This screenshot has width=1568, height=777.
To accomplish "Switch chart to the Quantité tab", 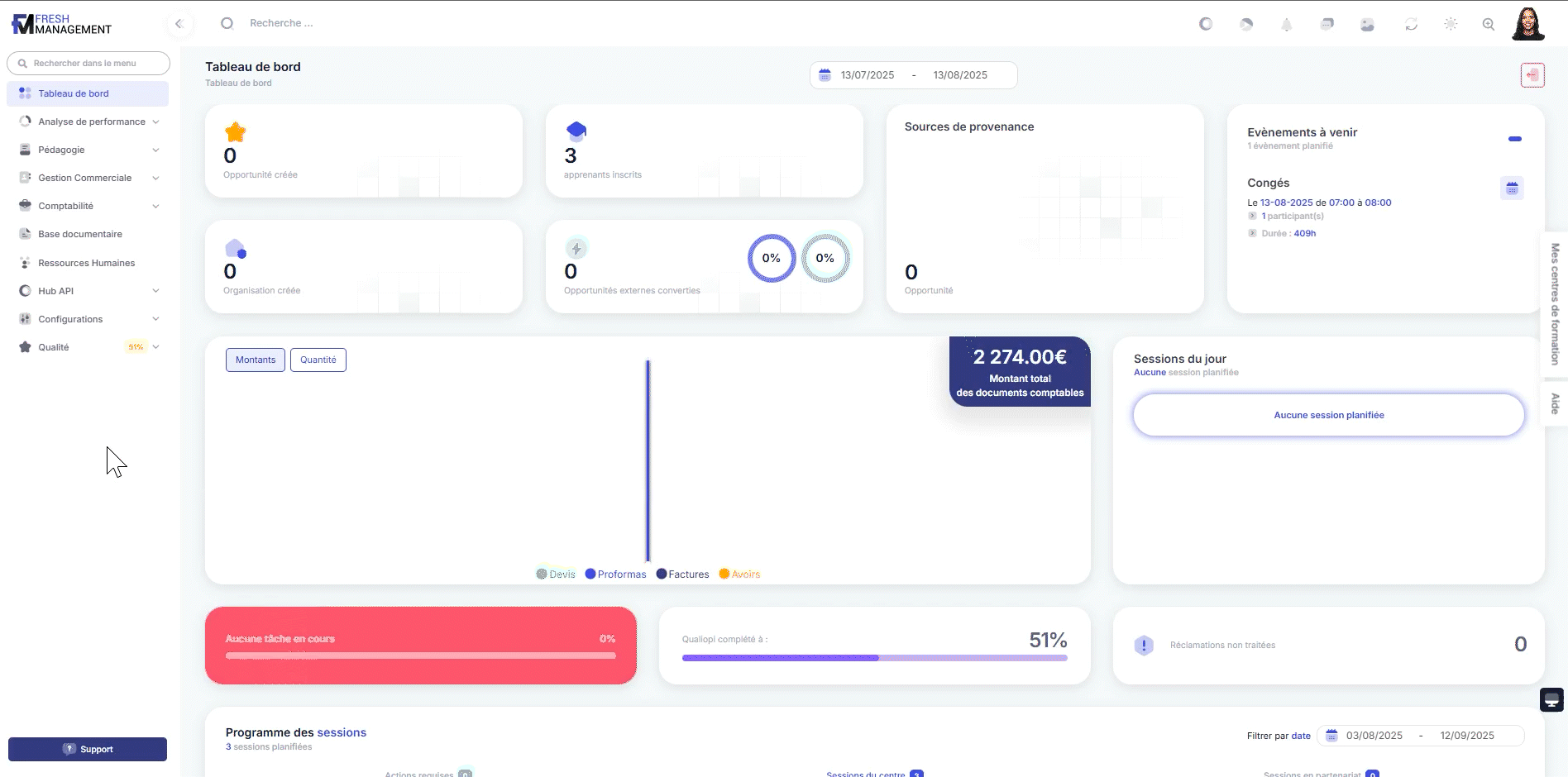I will [x=318, y=360].
